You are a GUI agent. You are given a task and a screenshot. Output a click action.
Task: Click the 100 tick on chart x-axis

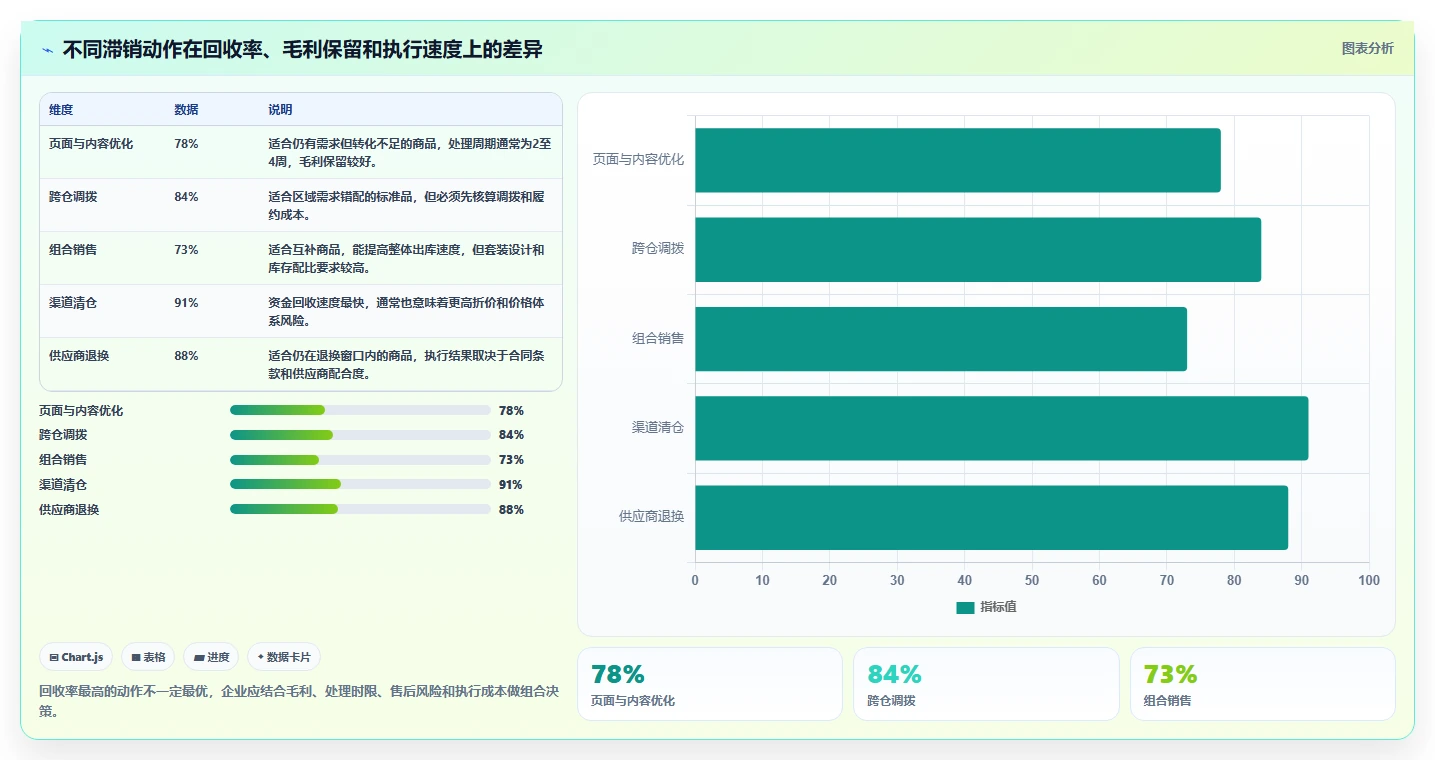point(1369,581)
